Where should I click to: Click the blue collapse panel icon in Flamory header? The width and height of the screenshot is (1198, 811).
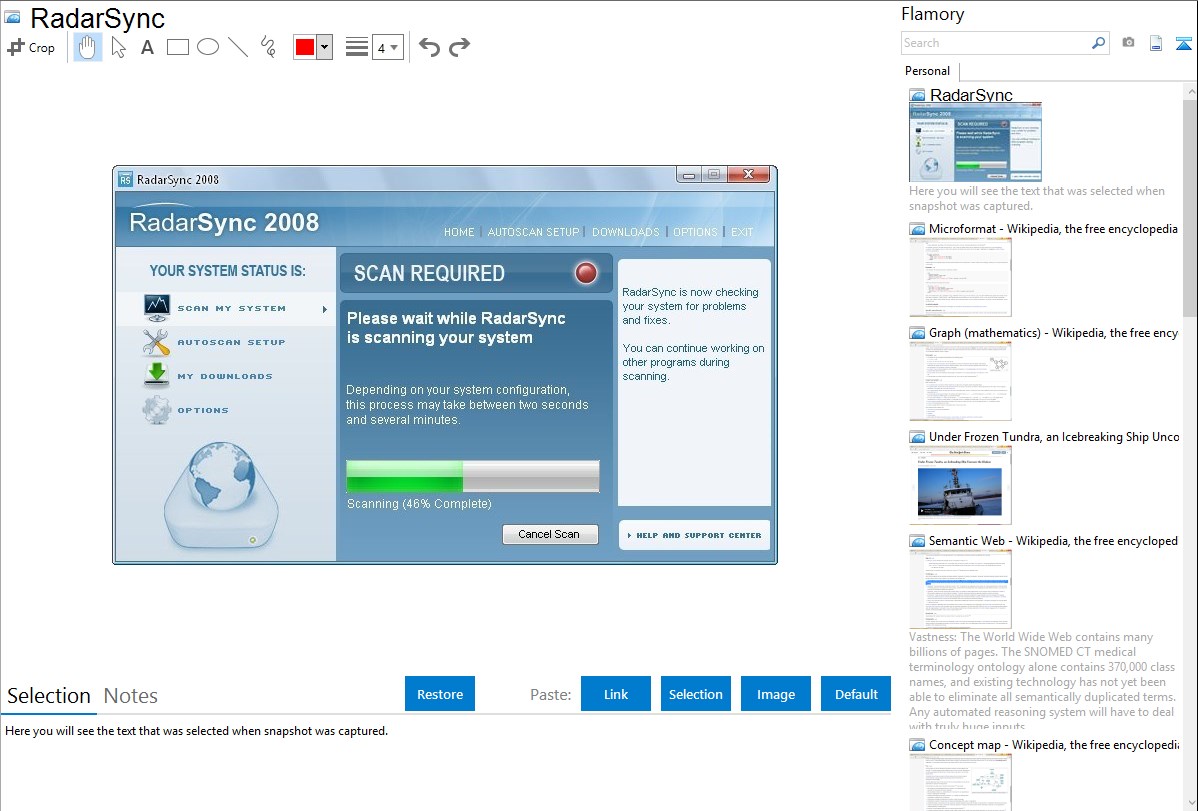coord(1183,43)
